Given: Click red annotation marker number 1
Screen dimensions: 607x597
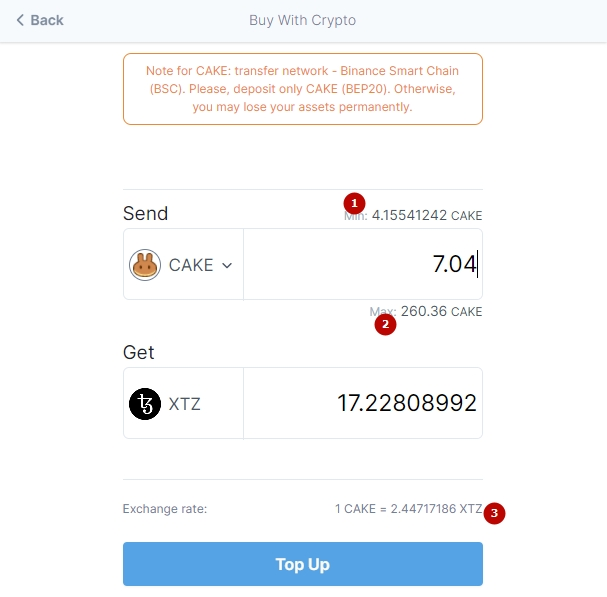Looking at the screenshot, I should (354, 203).
